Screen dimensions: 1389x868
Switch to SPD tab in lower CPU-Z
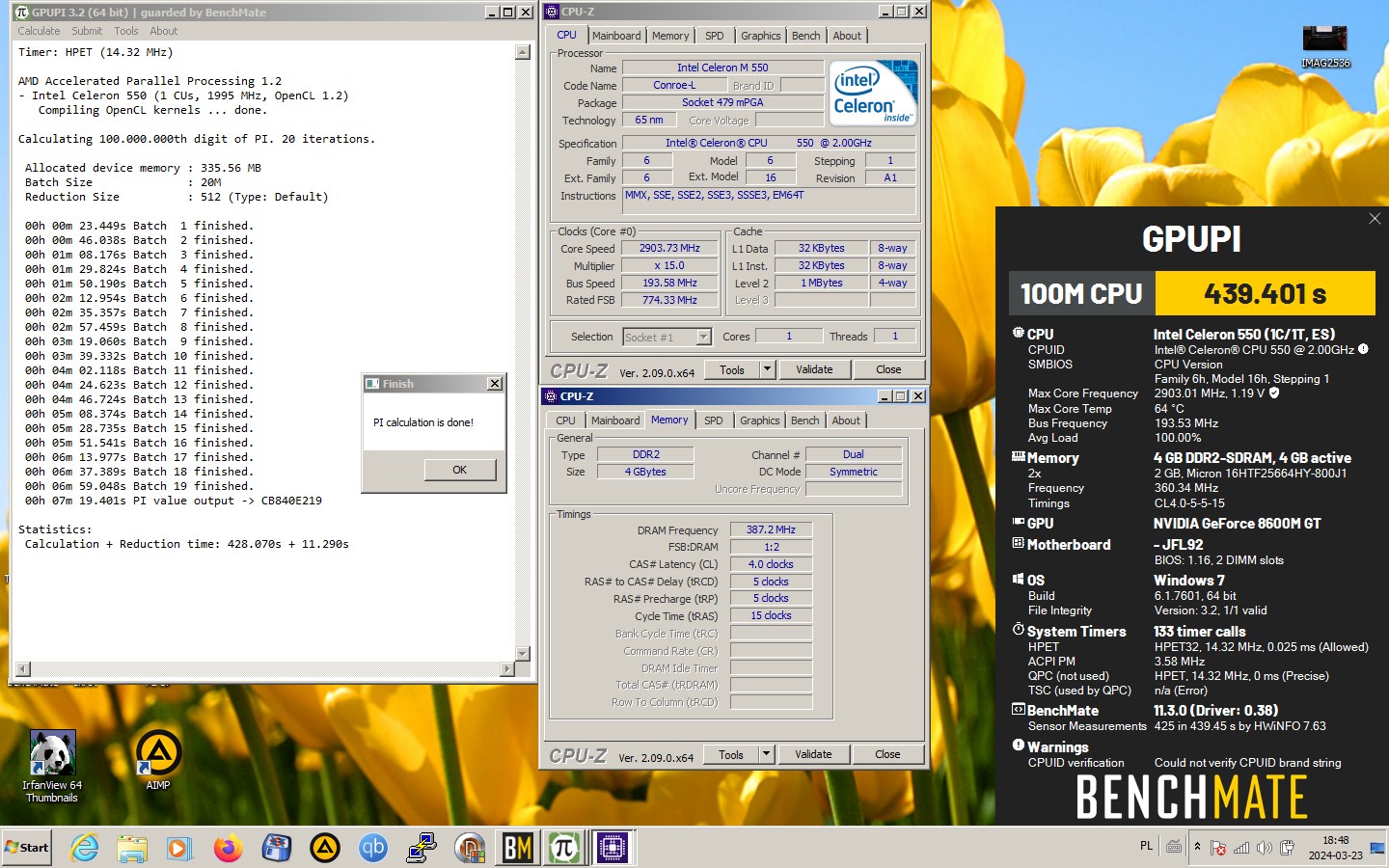click(714, 420)
